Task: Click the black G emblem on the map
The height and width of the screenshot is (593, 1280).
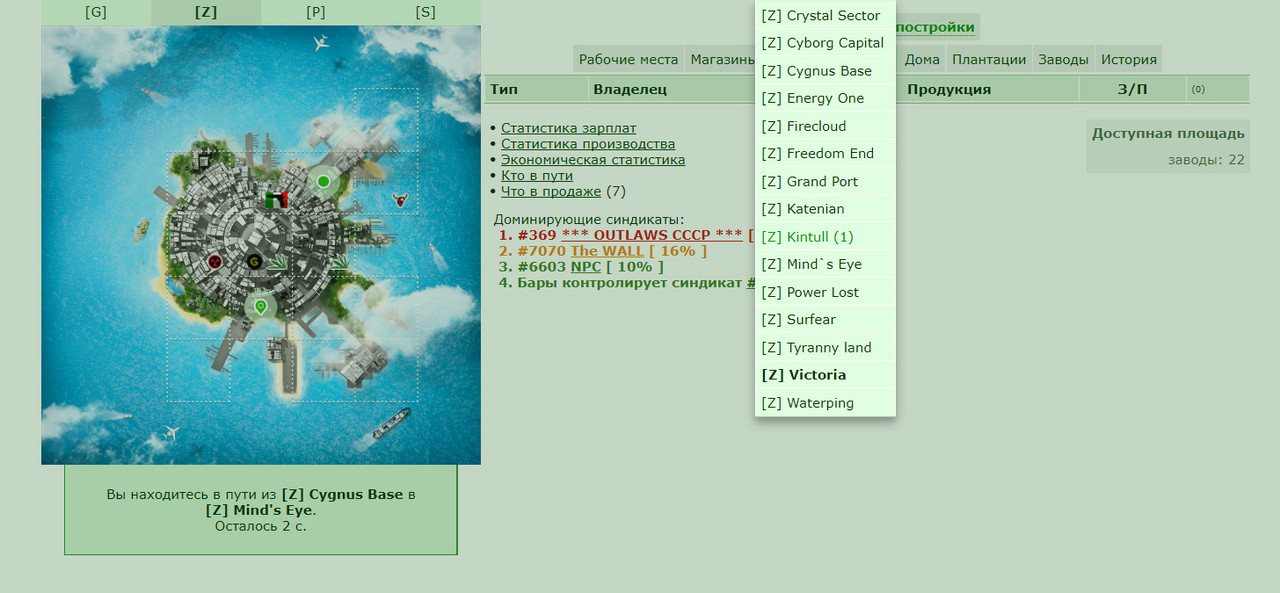Action: tap(254, 262)
